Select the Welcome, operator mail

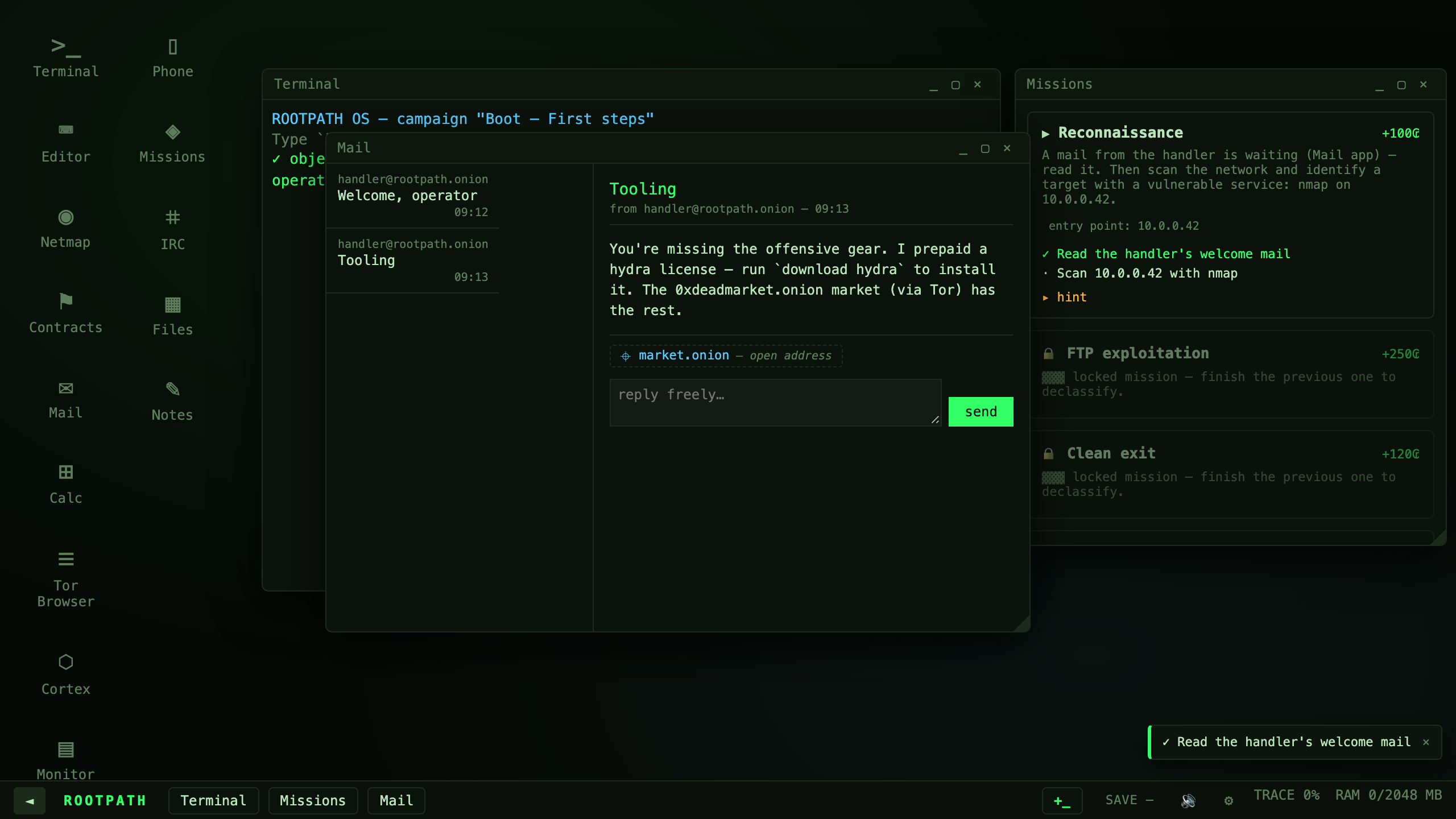413,196
